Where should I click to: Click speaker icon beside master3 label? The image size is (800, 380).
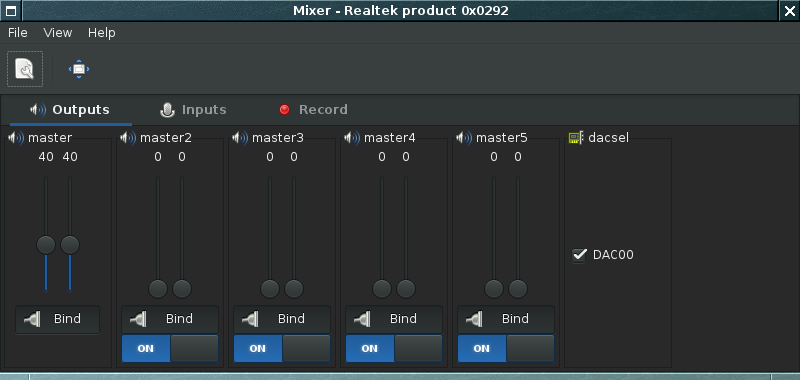pos(240,138)
